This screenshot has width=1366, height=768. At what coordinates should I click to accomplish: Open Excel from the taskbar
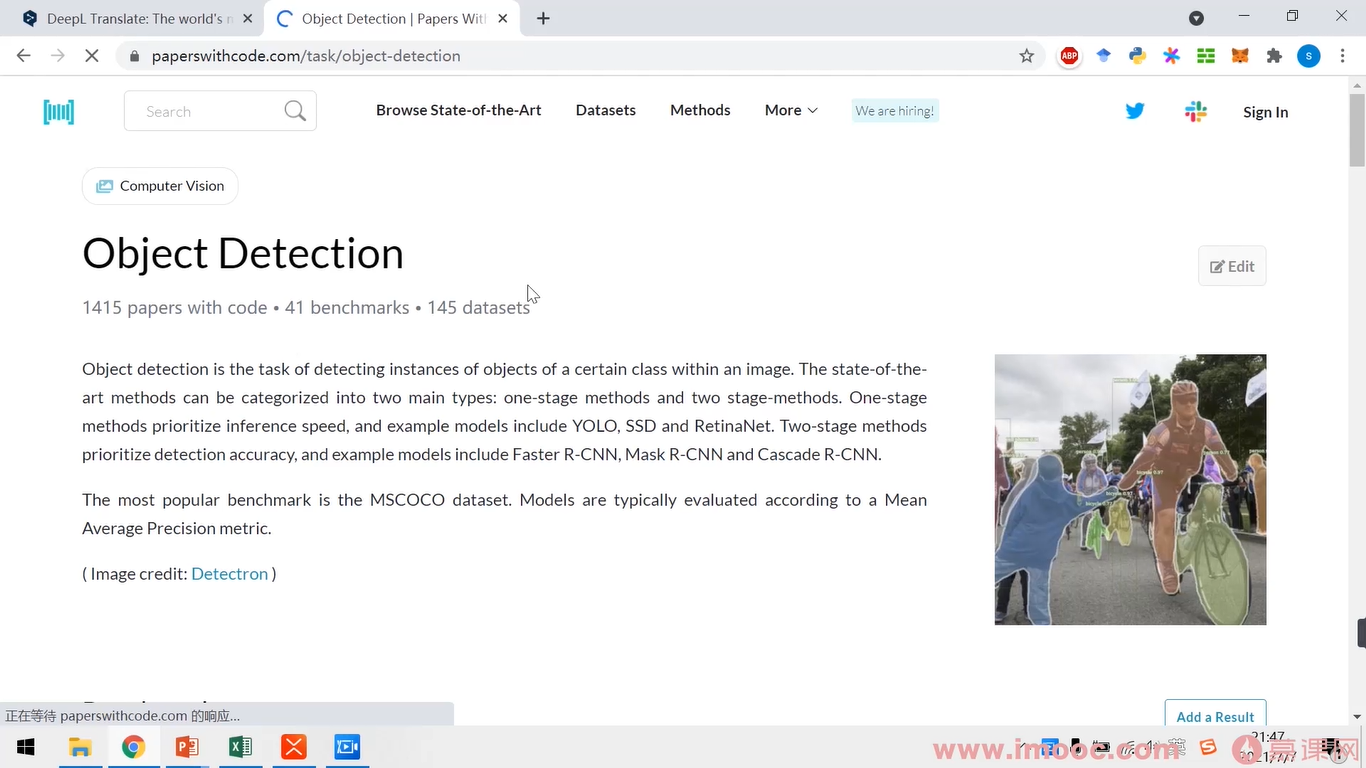pos(240,747)
